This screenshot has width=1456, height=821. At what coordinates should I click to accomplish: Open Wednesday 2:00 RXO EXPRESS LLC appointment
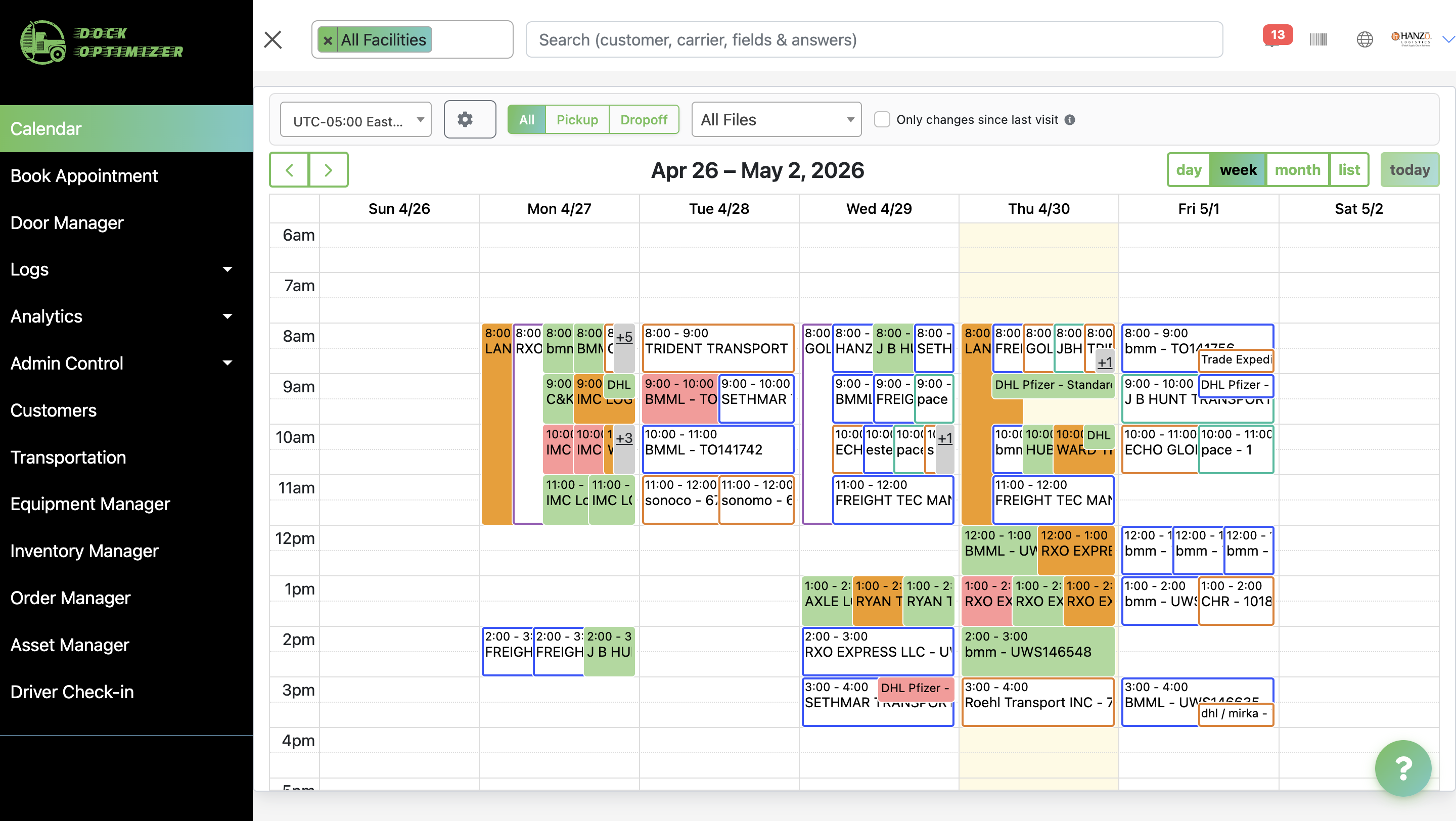[x=878, y=651]
